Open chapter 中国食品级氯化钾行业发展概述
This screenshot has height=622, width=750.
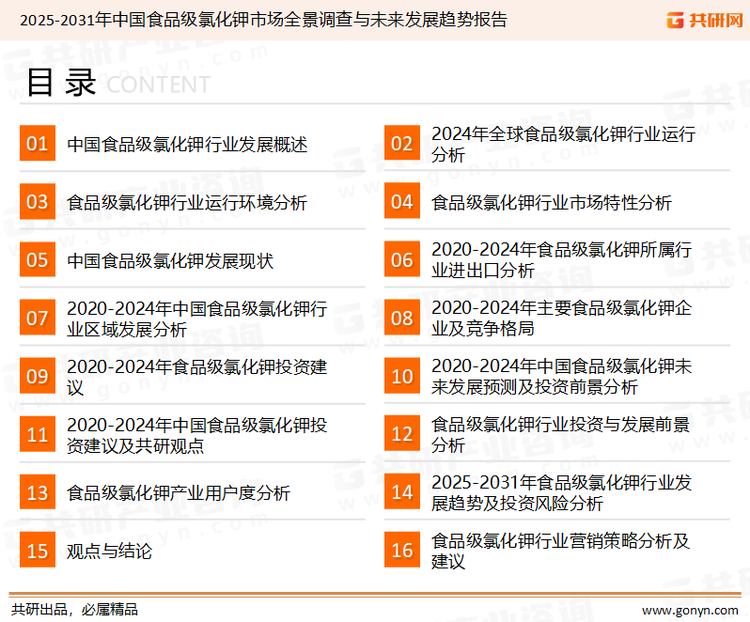[x=187, y=144]
